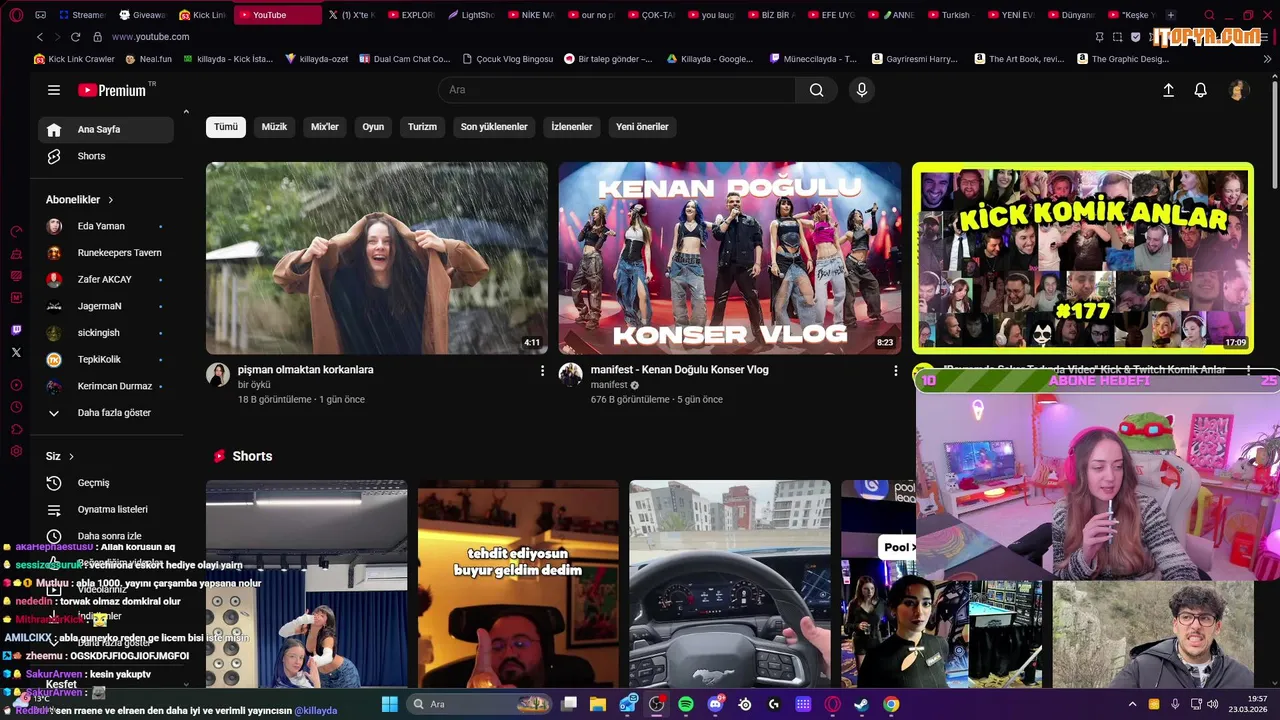This screenshot has width=1280, height=720.
Task: Open Daha sonra izle list
Action: 106,536
